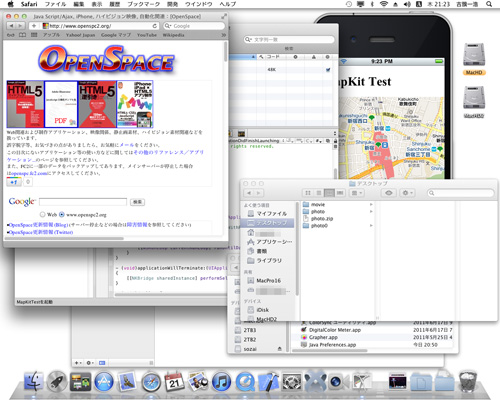Open Xcode bottom gear action dropdown
500x400 pixels.
pos(90,363)
